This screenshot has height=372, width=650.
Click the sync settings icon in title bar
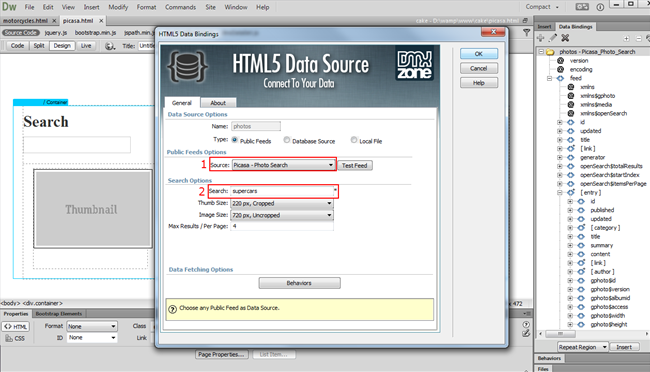pos(600,7)
